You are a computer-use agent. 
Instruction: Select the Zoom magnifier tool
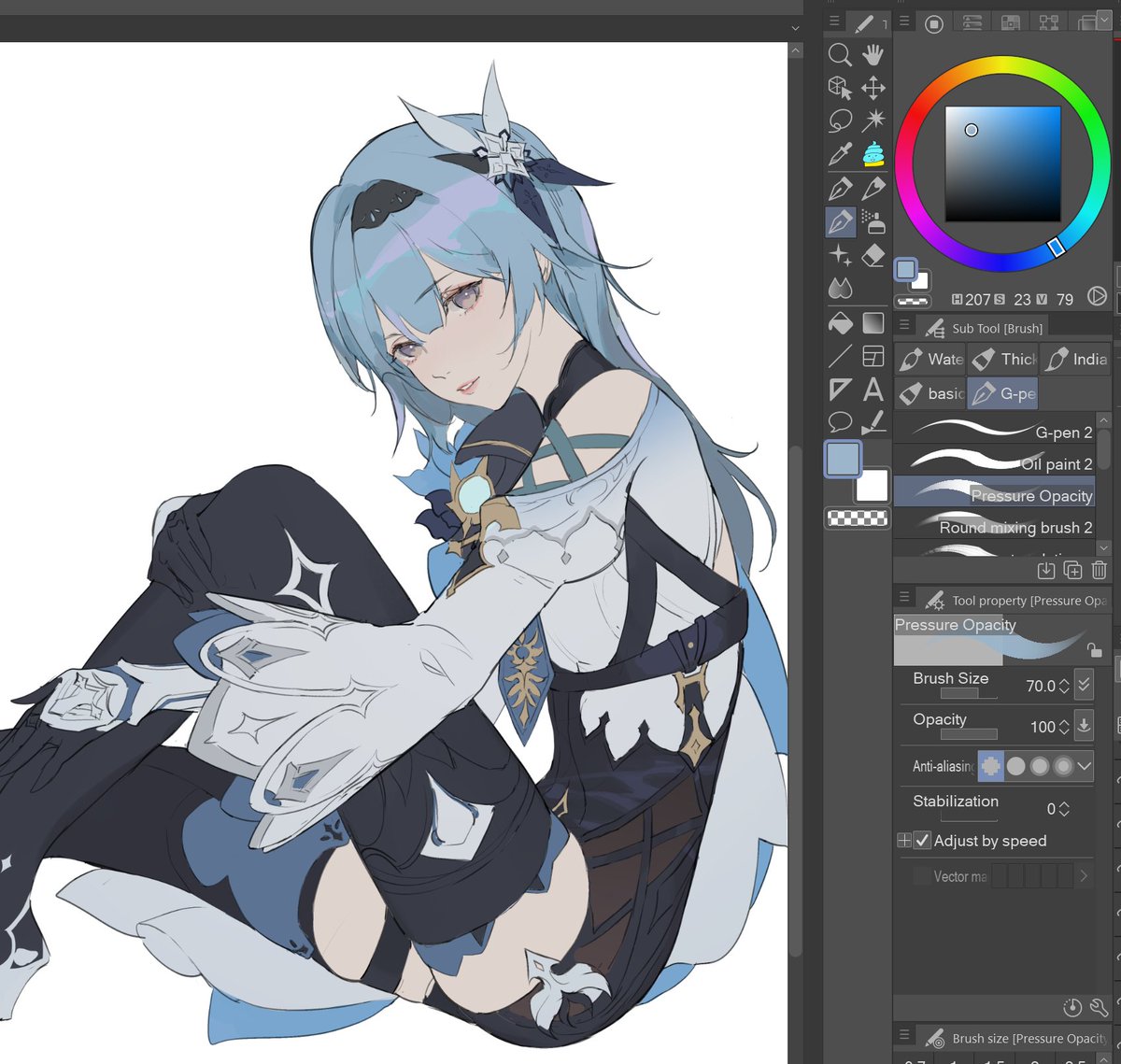[840, 54]
